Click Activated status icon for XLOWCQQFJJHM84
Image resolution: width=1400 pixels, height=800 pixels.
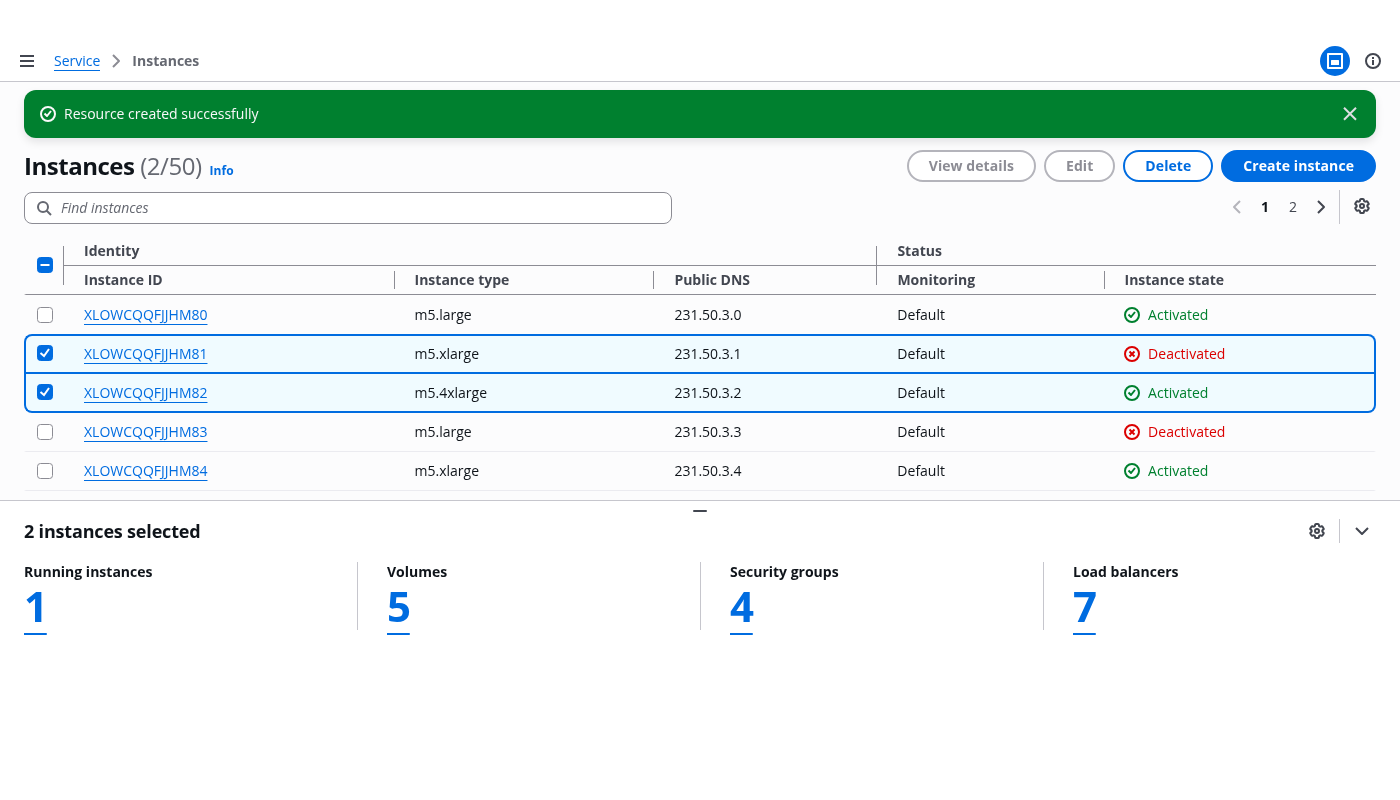(1132, 471)
